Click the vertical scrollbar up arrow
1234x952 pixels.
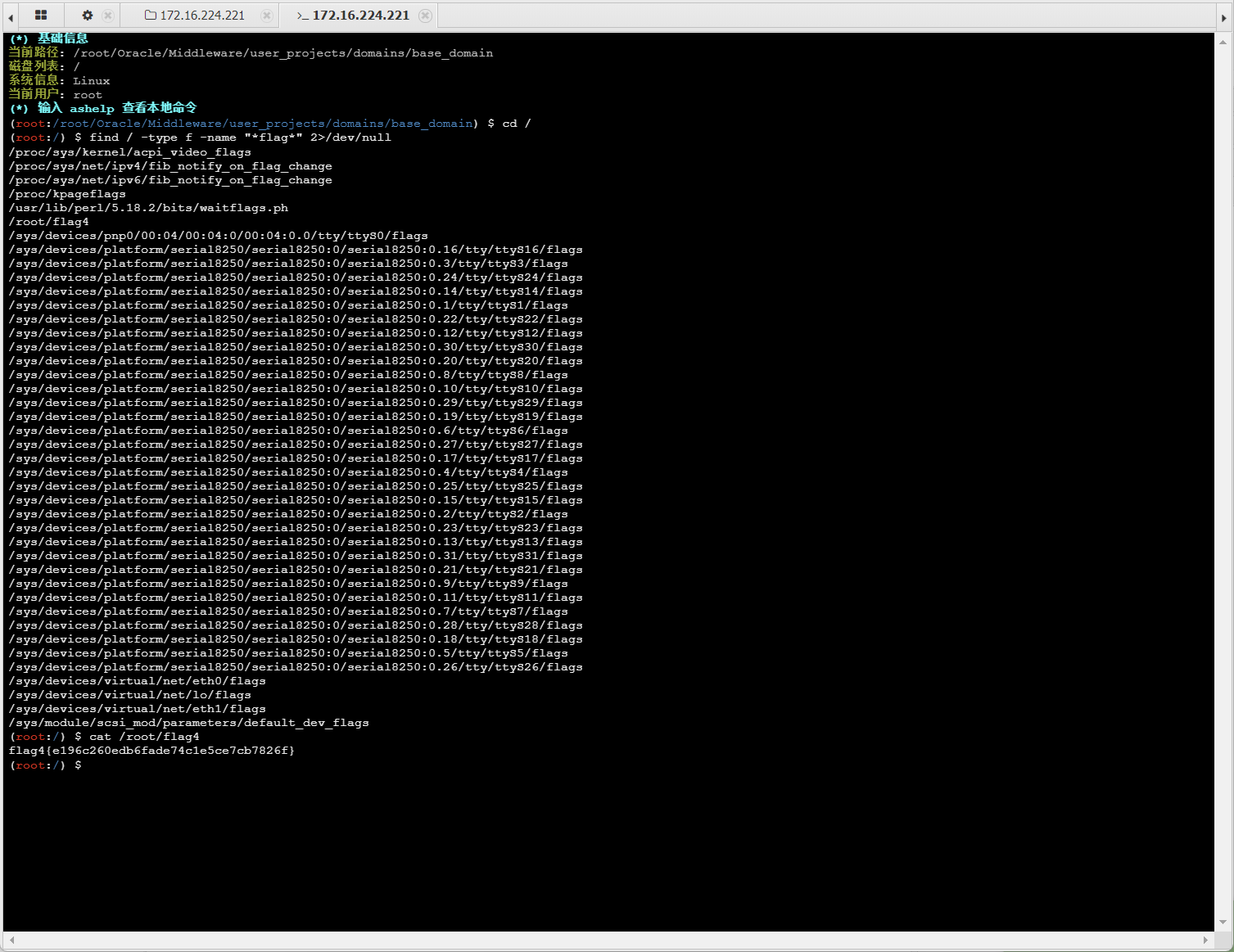coord(1223,41)
